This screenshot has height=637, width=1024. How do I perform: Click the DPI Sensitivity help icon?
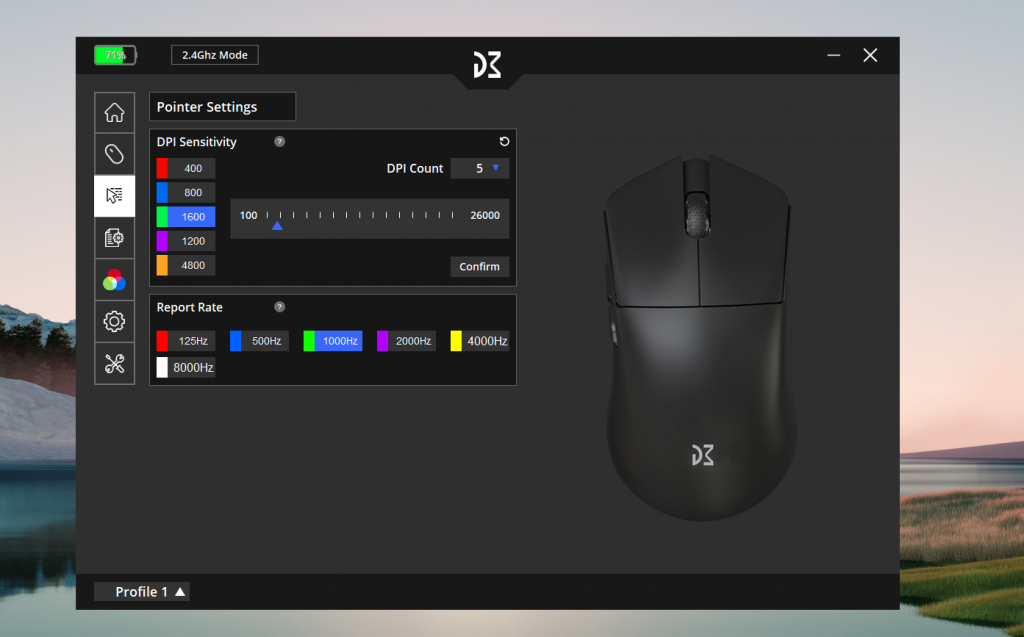280,142
